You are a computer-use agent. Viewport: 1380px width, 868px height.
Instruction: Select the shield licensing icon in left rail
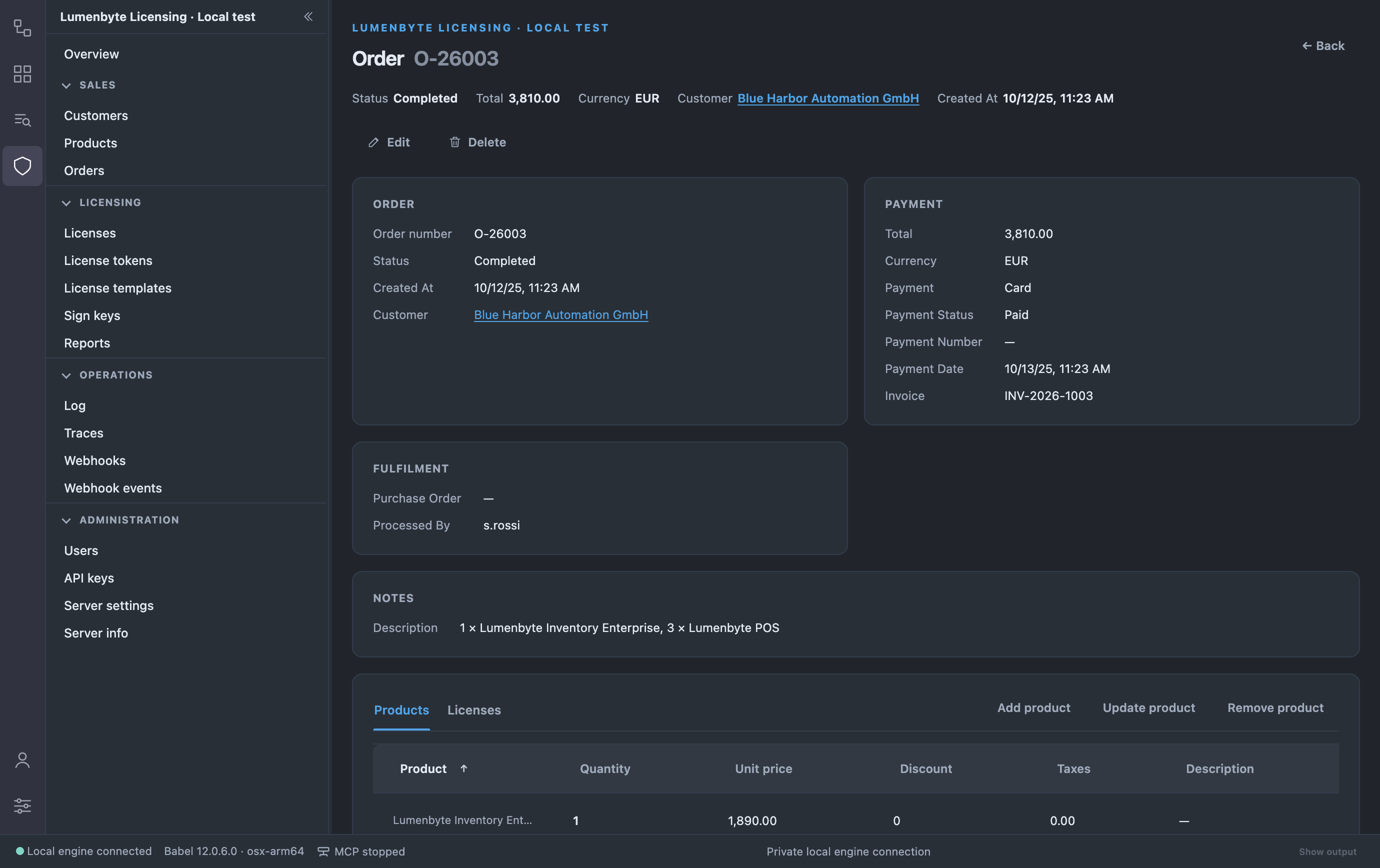[22, 166]
